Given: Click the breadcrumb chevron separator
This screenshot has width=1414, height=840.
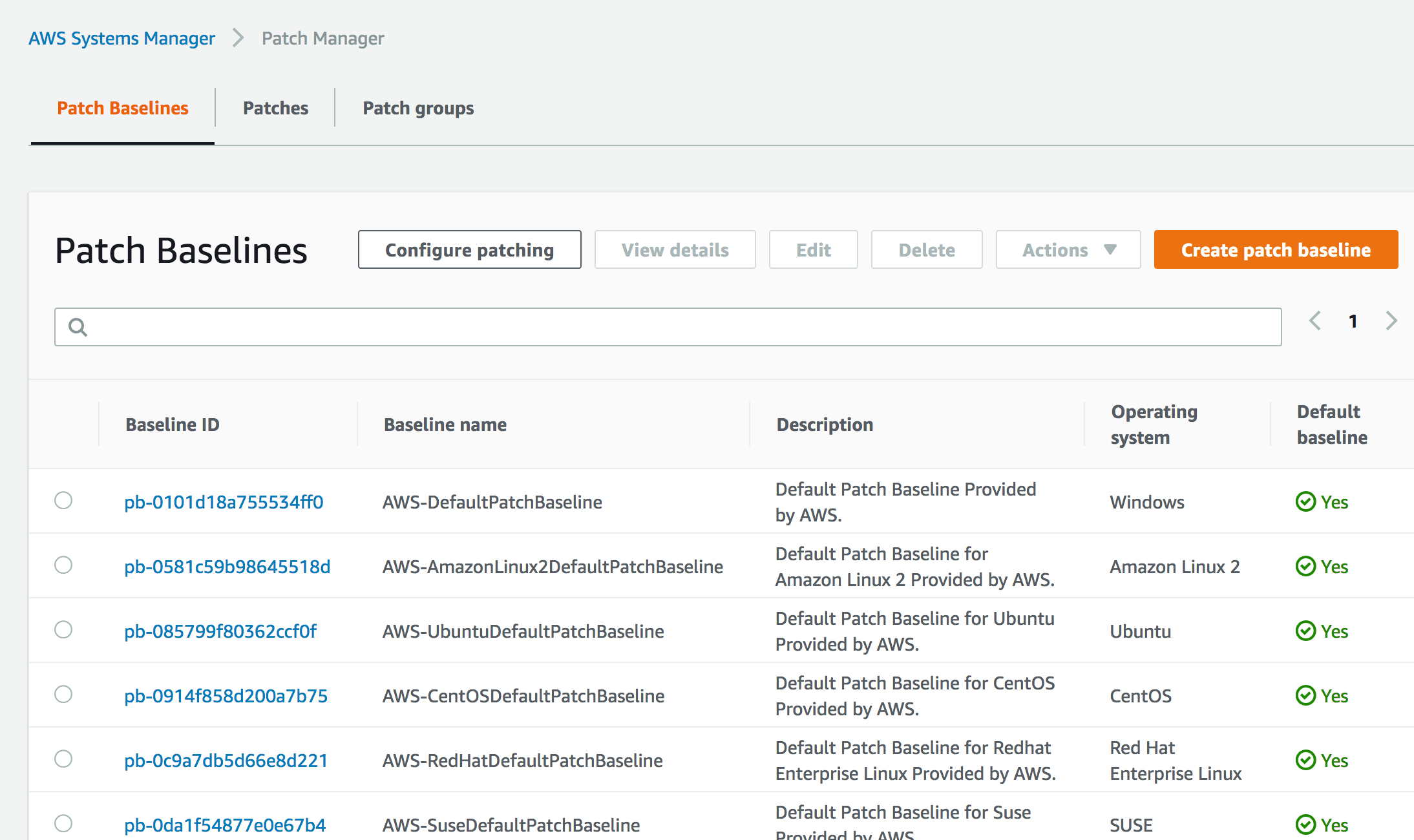Looking at the screenshot, I should pyautogui.click(x=238, y=38).
